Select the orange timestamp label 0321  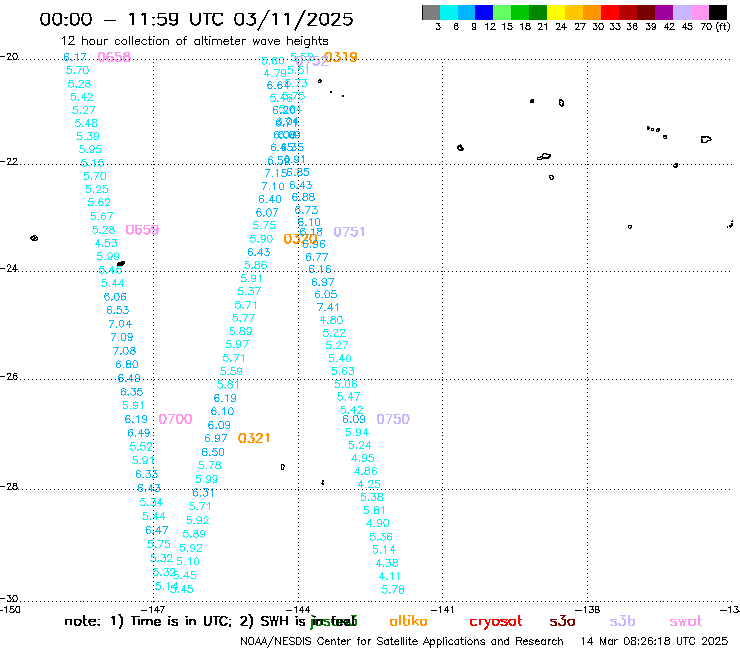point(254,438)
